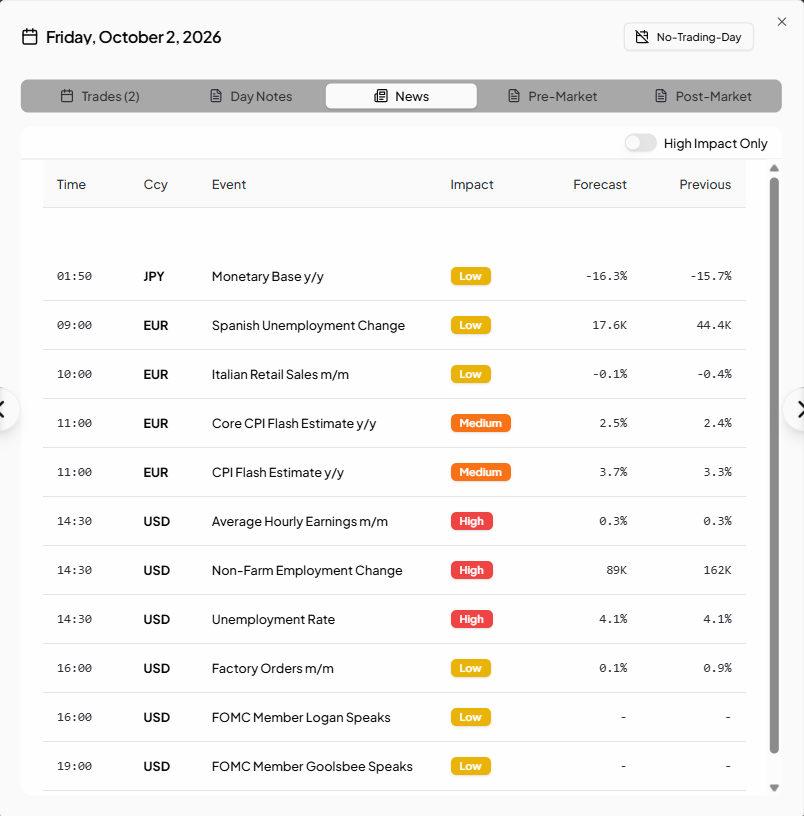Click the JPY currency cell
Screen dimensions: 804x816
(x=154, y=276)
